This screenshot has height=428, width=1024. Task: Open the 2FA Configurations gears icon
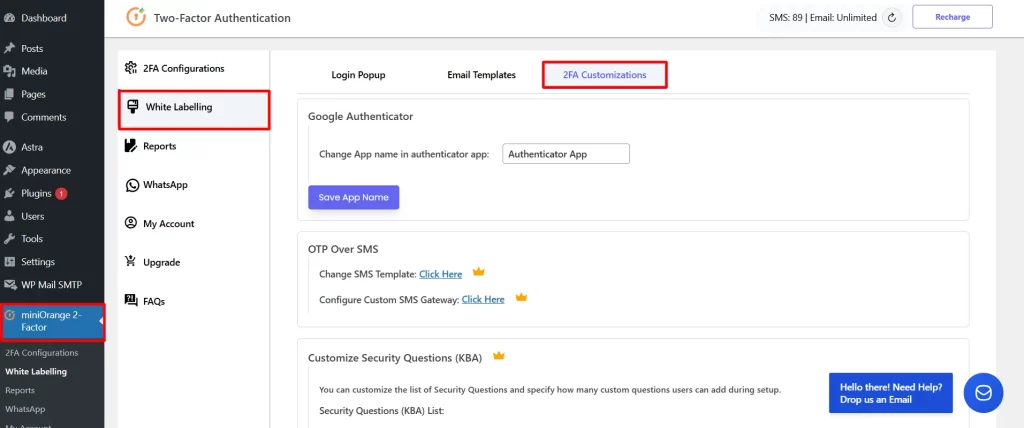click(x=131, y=68)
